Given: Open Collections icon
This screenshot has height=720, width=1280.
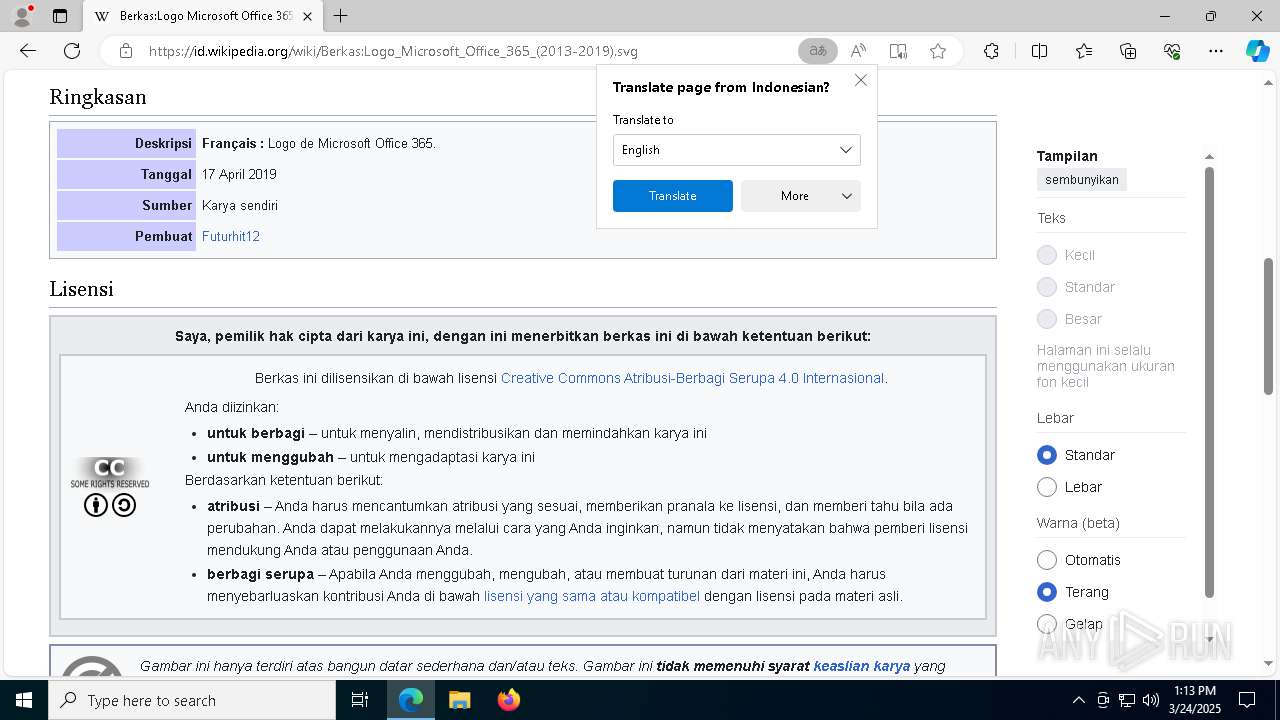Looking at the screenshot, I should tap(1128, 51).
